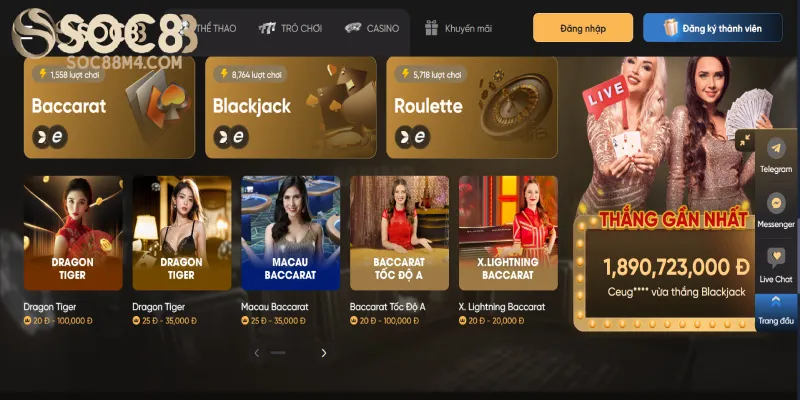Start Live Chat from the sidebar
This screenshot has width=800, height=400.
[x=776, y=258]
